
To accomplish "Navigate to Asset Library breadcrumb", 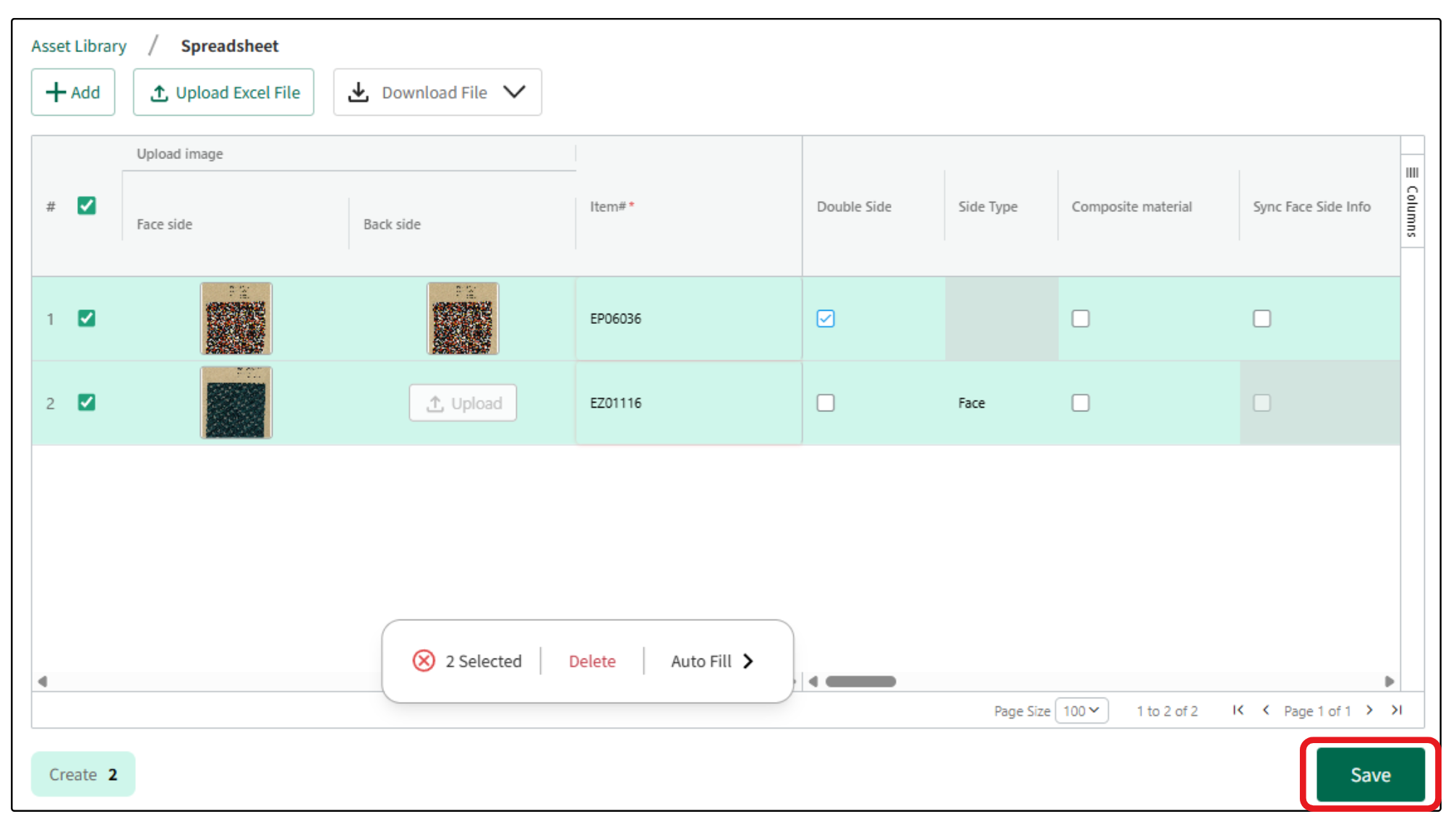I will click(x=79, y=46).
